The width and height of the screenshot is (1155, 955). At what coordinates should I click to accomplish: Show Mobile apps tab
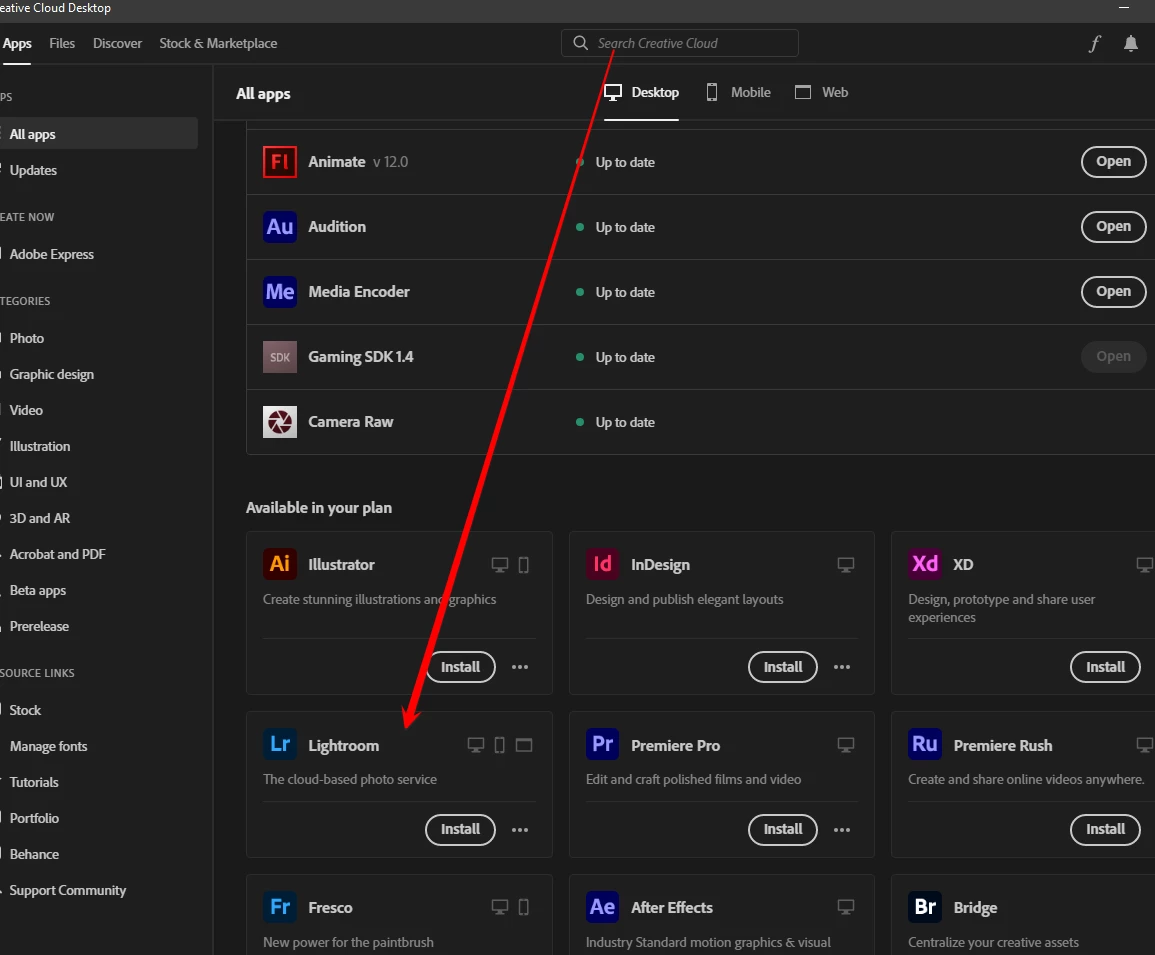click(x=738, y=92)
